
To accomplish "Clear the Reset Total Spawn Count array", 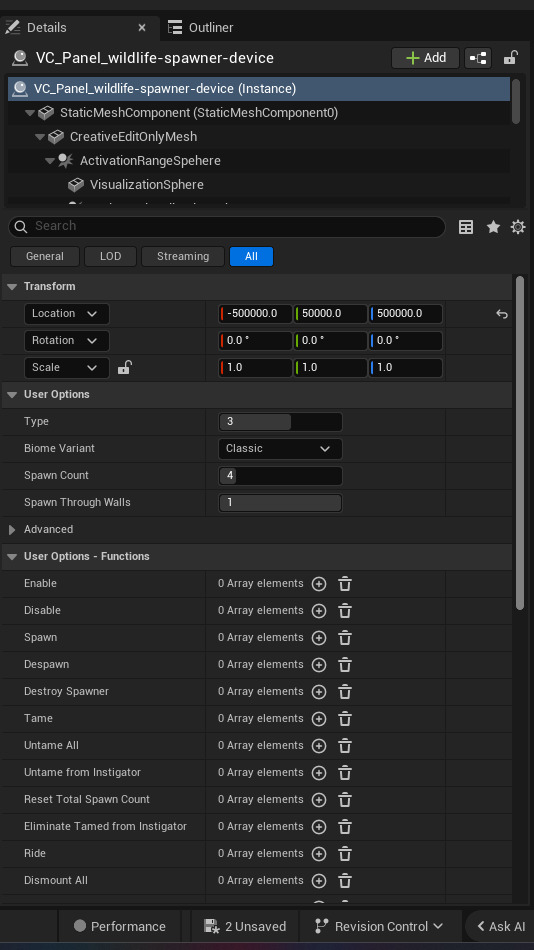I will coord(345,800).
